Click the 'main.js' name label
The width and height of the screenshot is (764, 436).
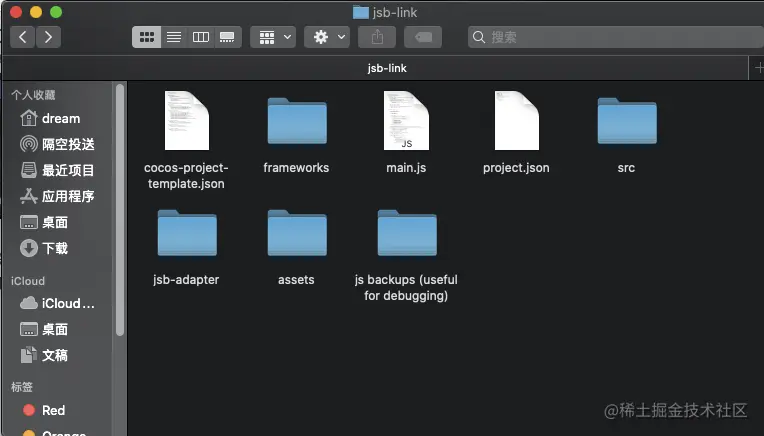[x=406, y=168]
